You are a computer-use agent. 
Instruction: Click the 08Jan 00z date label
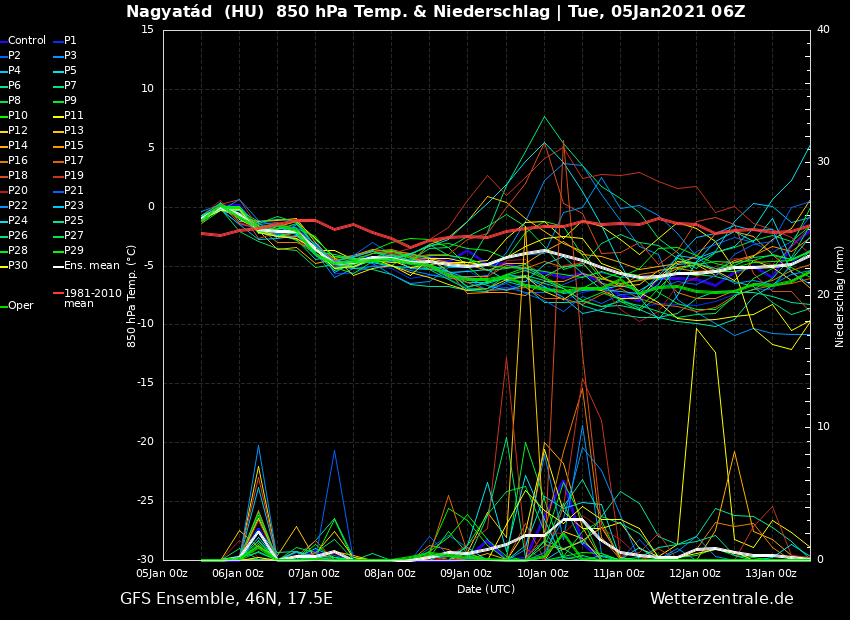coord(390,573)
